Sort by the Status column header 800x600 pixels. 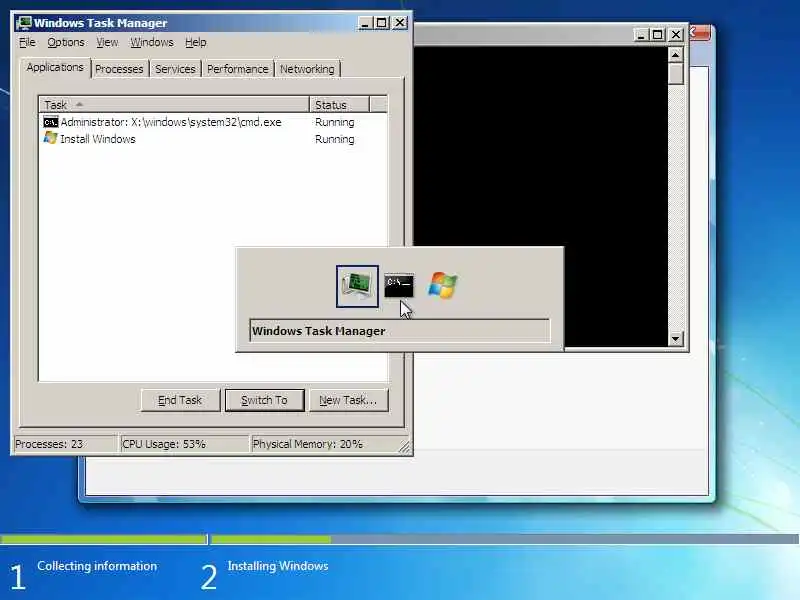[339, 105]
